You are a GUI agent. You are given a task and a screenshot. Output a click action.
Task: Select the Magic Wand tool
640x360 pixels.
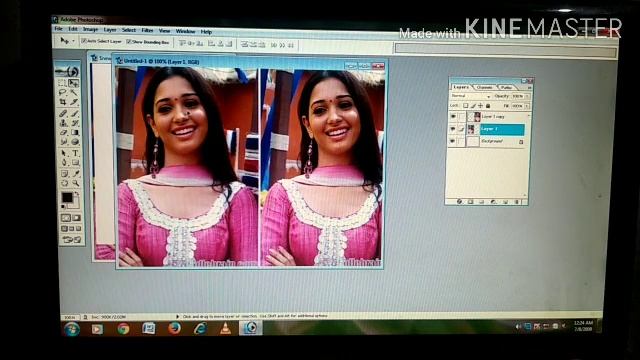pos(75,92)
